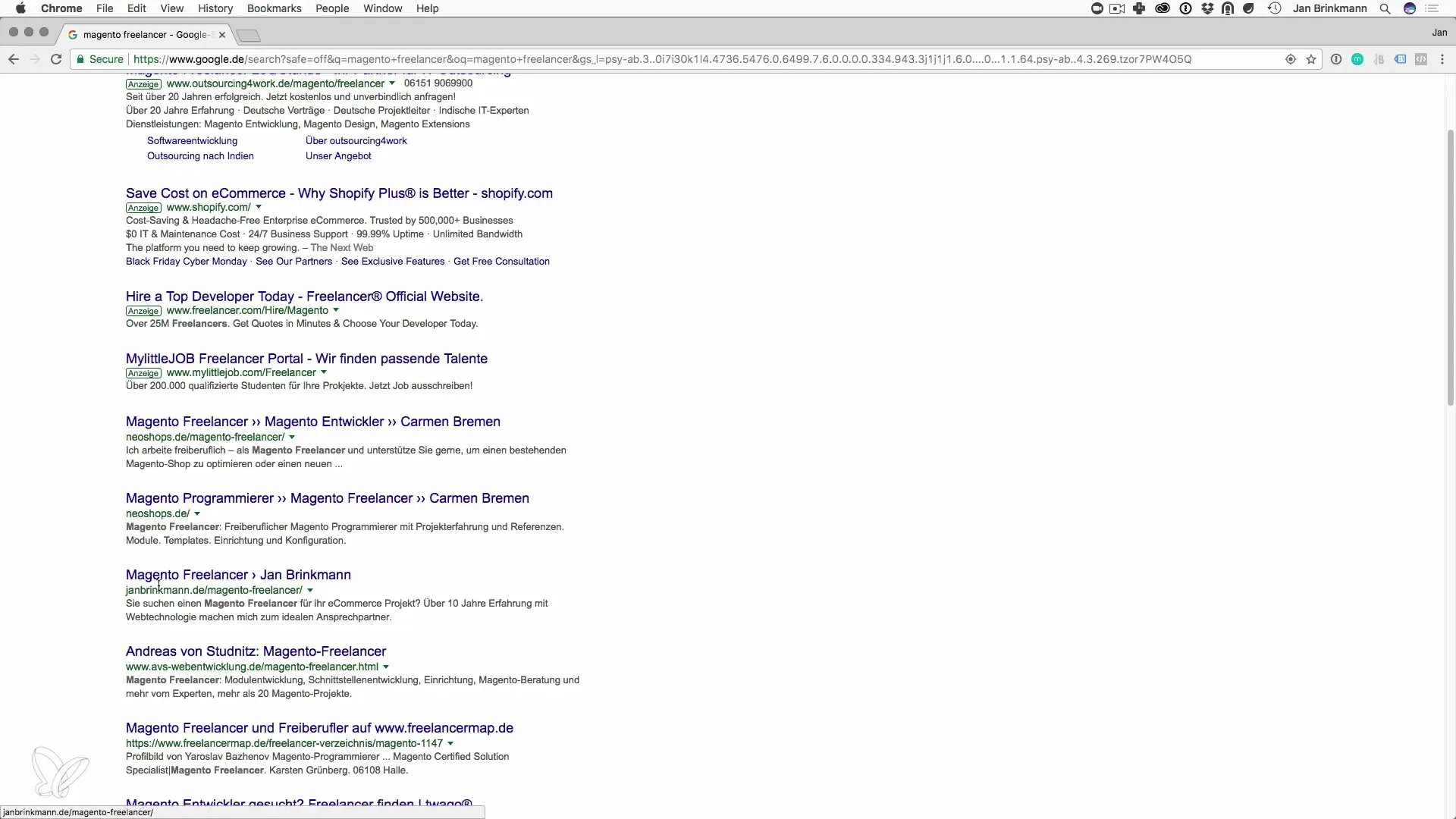Open the People menu
The width and height of the screenshot is (1456, 819).
pos(332,8)
